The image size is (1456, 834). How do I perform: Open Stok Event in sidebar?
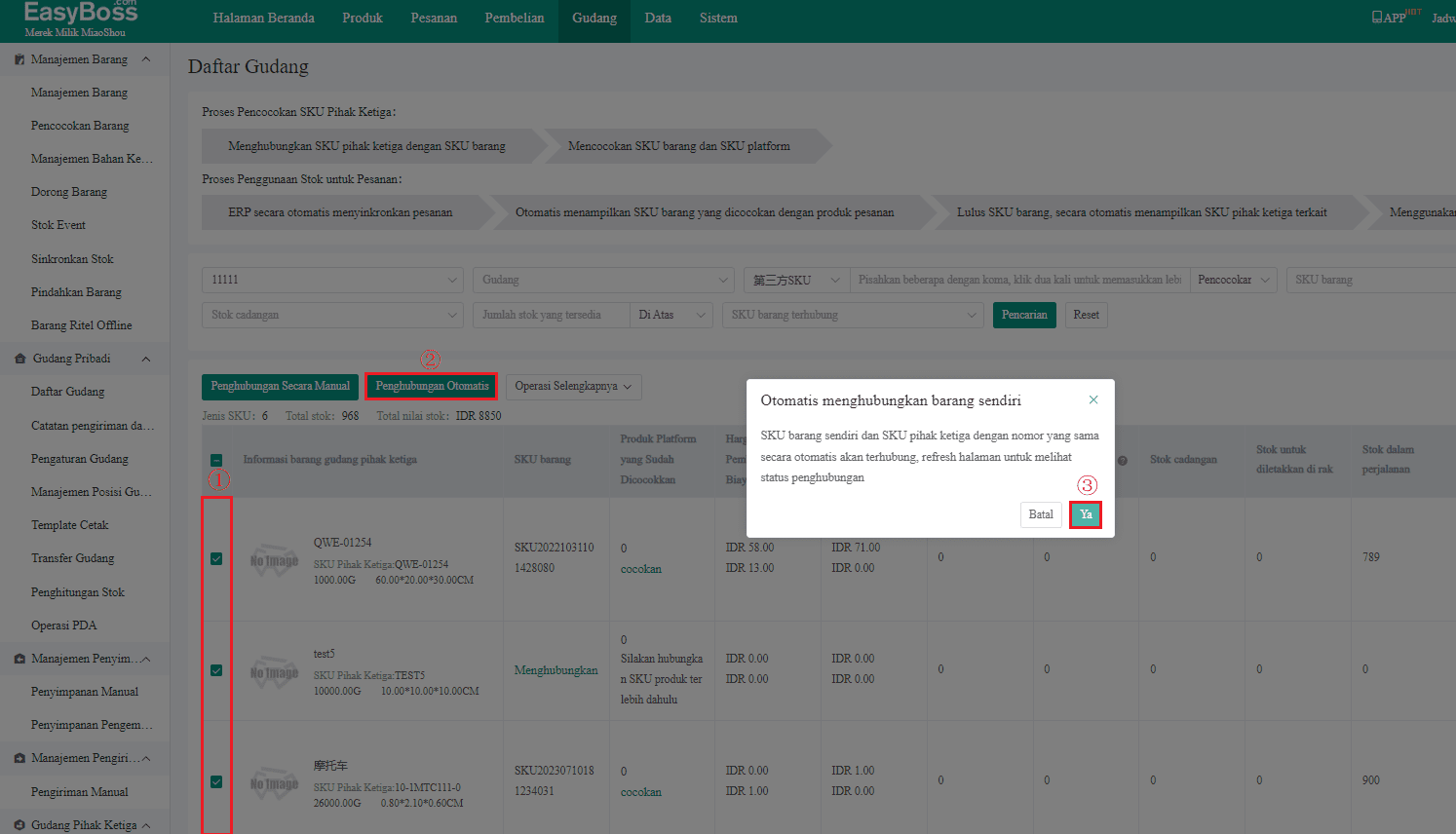(x=58, y=225)
